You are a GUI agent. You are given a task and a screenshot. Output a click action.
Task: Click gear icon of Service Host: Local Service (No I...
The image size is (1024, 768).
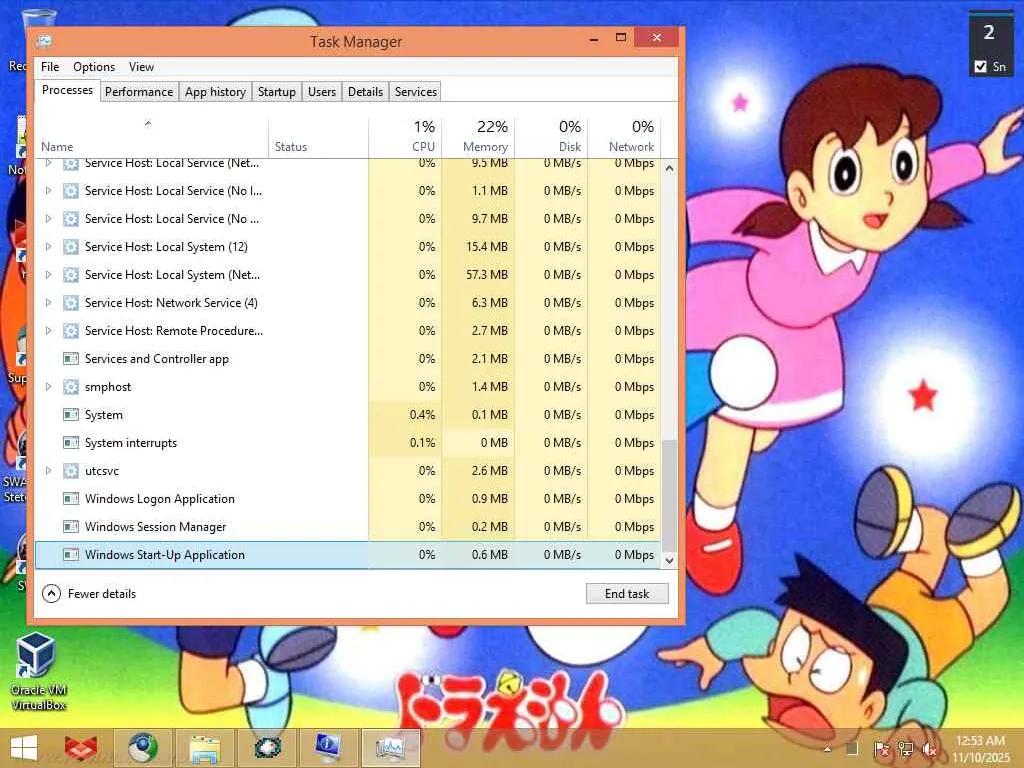click(x=71, y=191)
